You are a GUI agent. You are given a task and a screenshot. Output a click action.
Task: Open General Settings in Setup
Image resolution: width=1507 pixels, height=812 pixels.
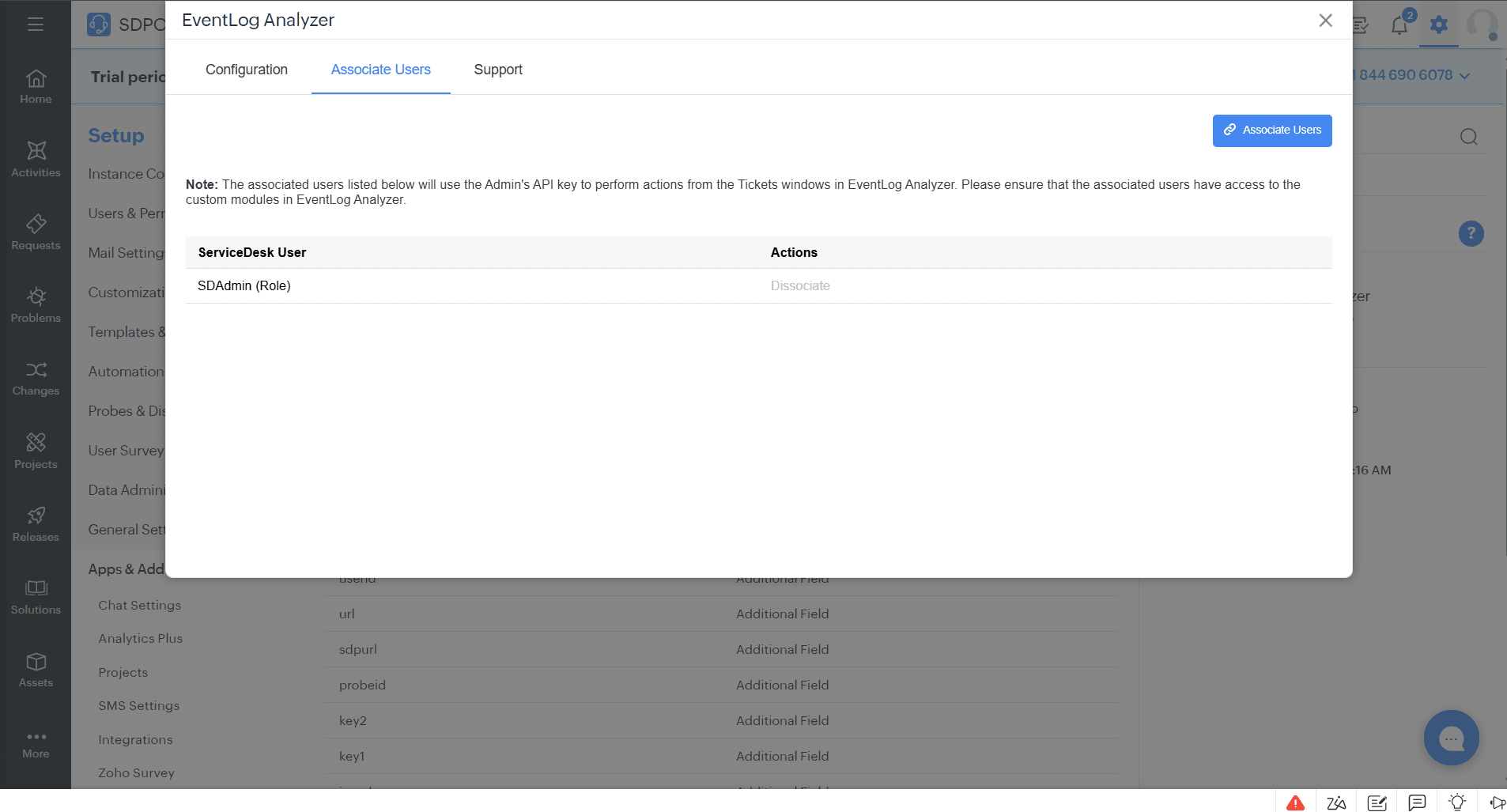127,530
